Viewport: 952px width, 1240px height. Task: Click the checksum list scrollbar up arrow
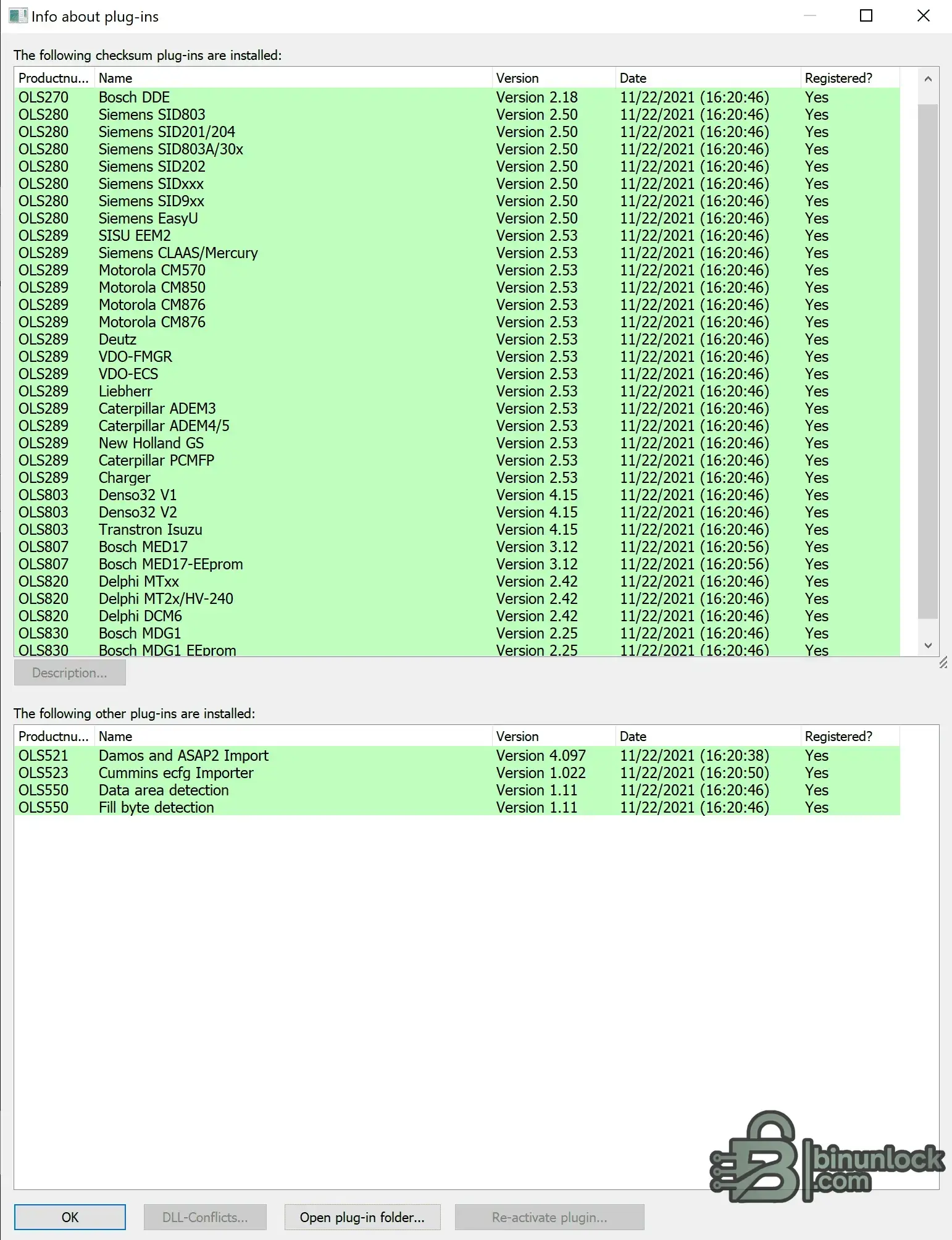[x=928, y=79]
